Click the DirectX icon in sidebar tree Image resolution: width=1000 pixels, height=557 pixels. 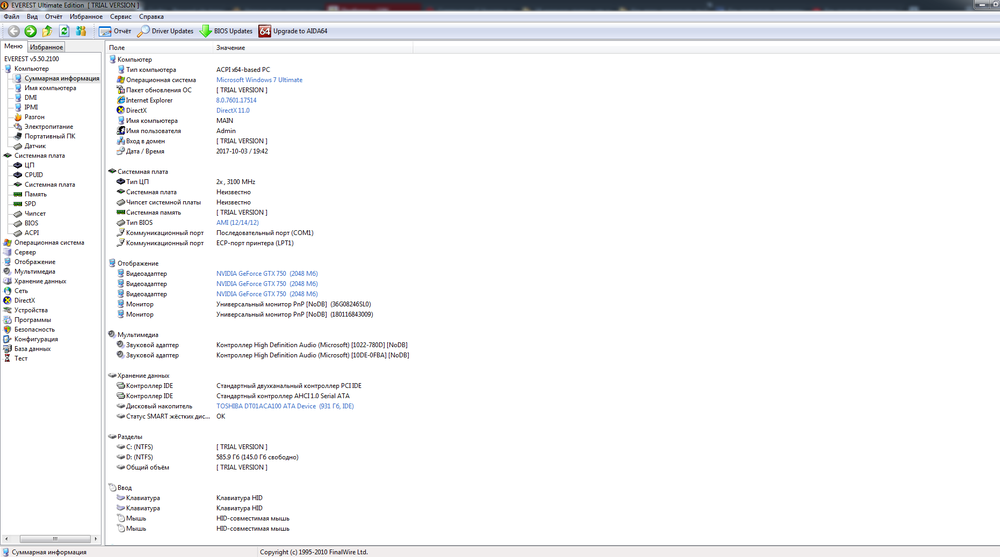pyautogui.click(x=8, y=301)
